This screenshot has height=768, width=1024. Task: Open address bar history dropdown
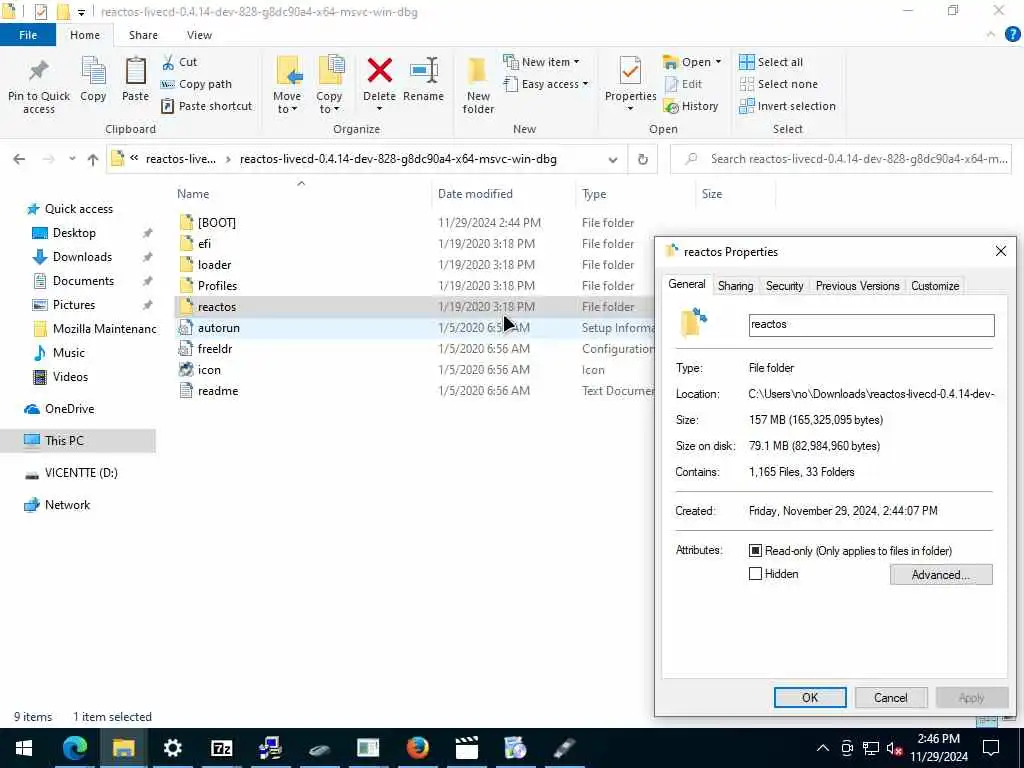pyautogui.click(x=613, y=159)
